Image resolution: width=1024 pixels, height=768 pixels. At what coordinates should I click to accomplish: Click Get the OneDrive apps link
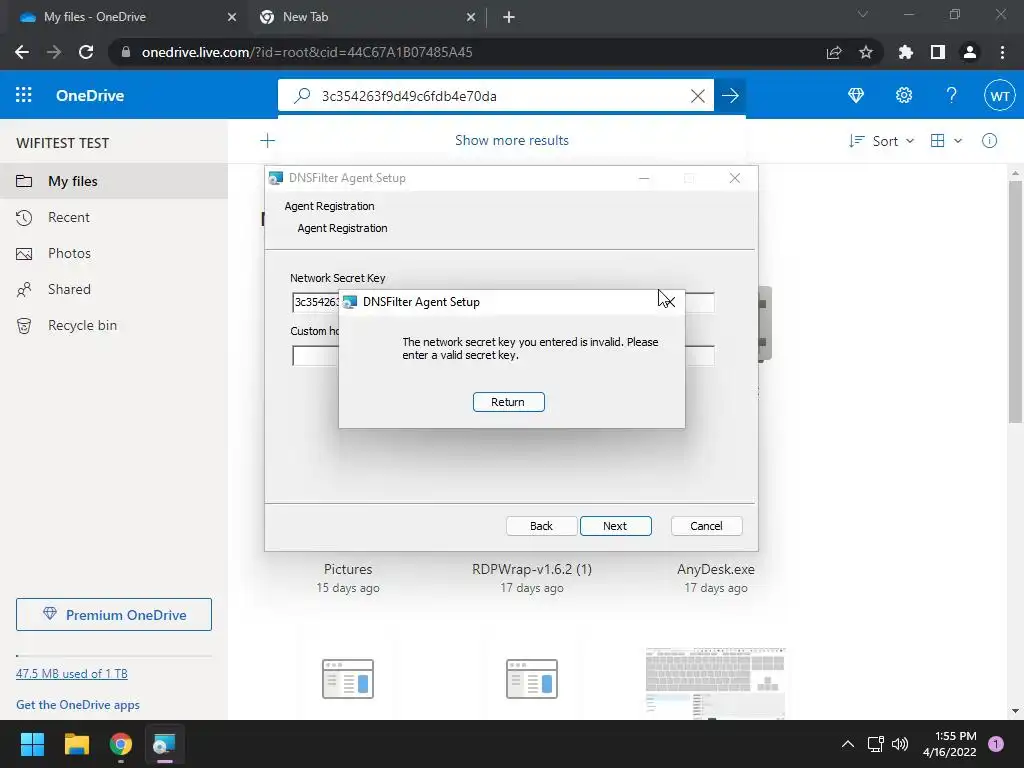coord(78,705)
